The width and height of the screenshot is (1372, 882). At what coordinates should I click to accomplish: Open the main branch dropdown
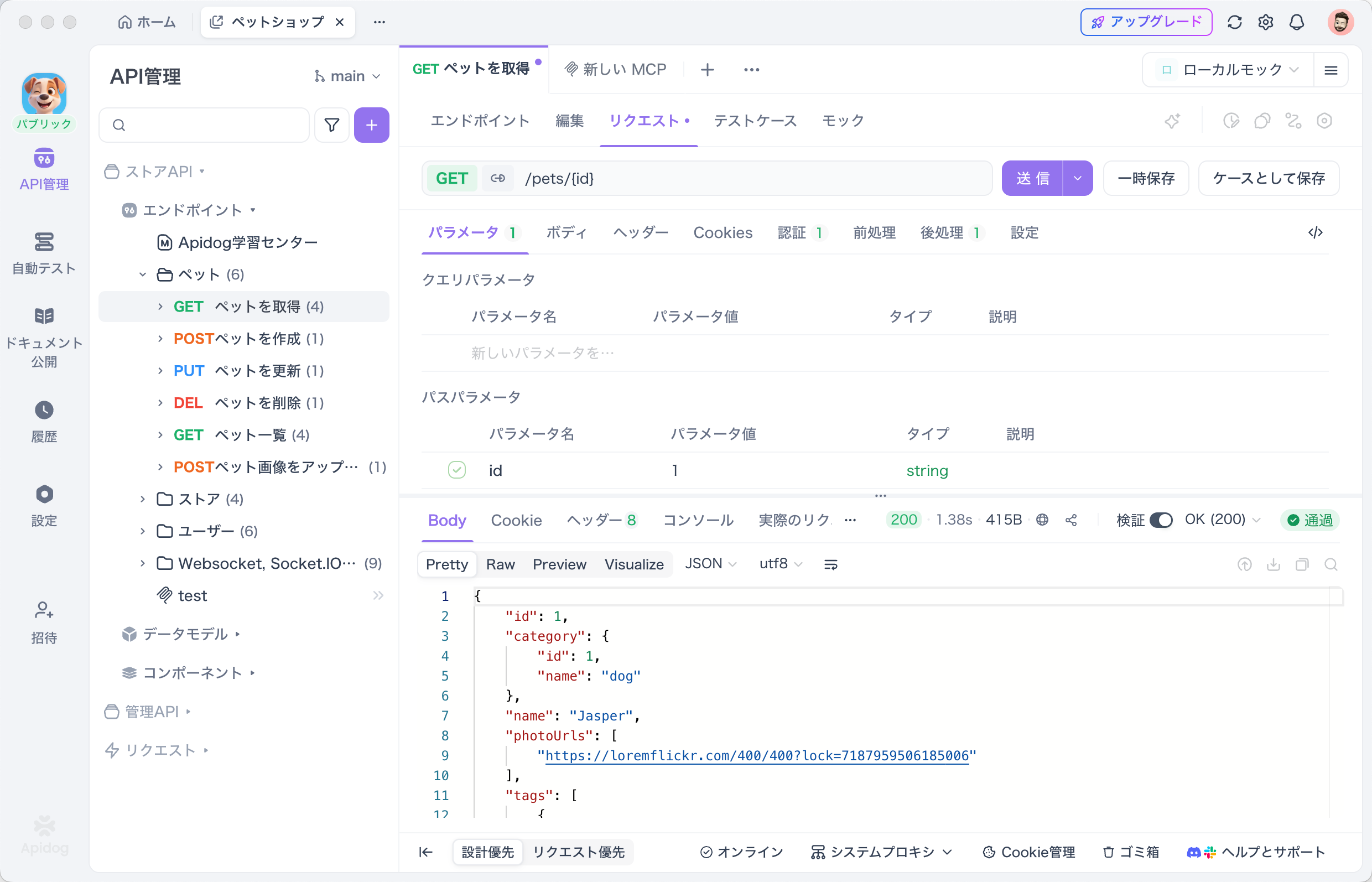tap(347, 76)
